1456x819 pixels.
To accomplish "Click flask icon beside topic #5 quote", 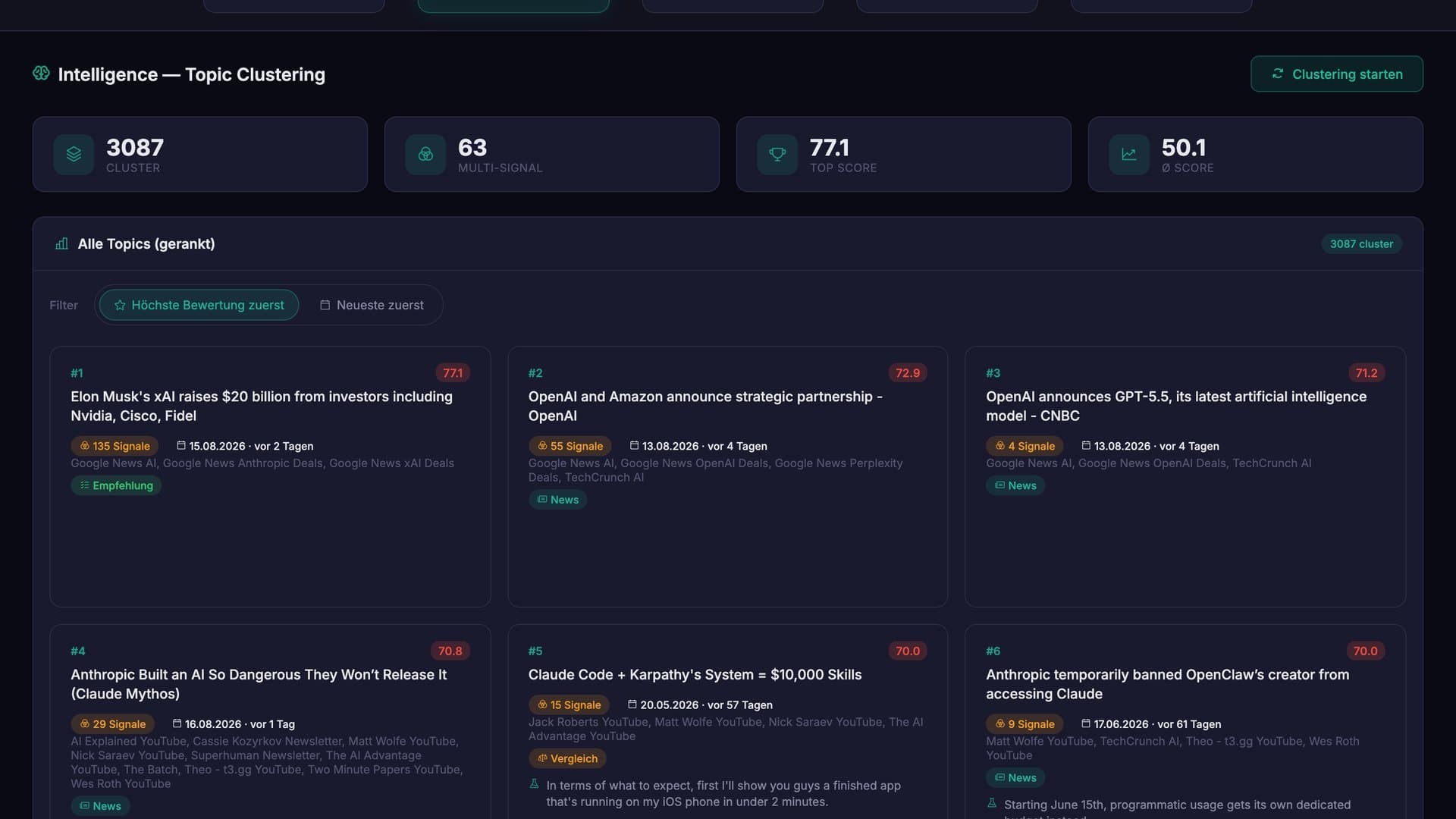I will 534,784.
